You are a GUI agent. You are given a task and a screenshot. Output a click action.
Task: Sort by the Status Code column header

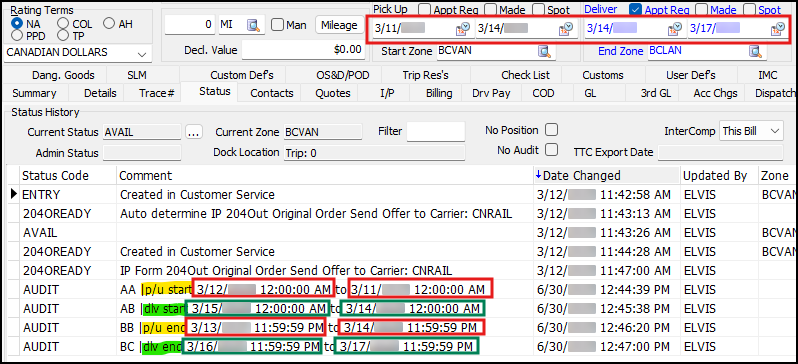[x=68, y=176]
